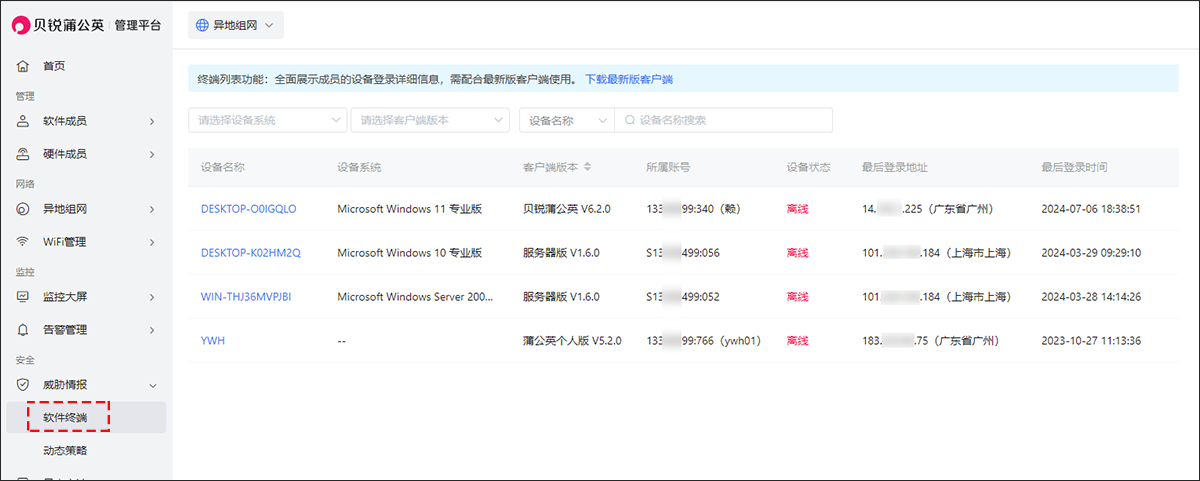
Task: Click the 软件成员 person icon
Action: (23, 121)
